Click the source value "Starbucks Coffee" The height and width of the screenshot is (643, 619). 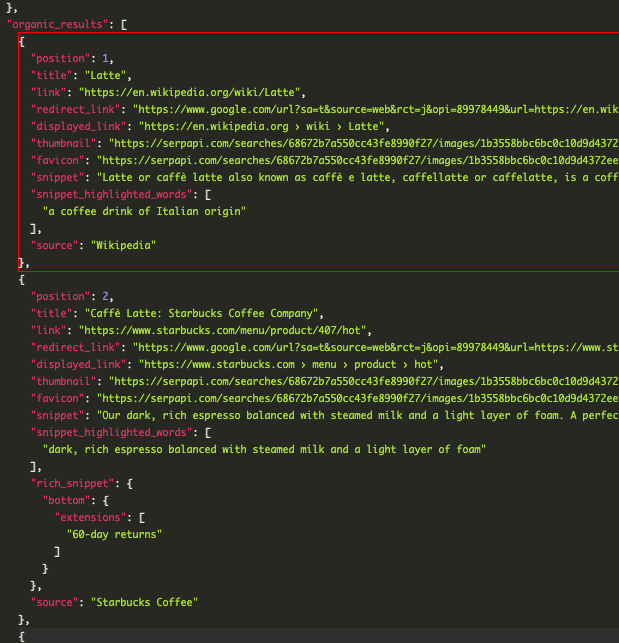click(144, 602)
